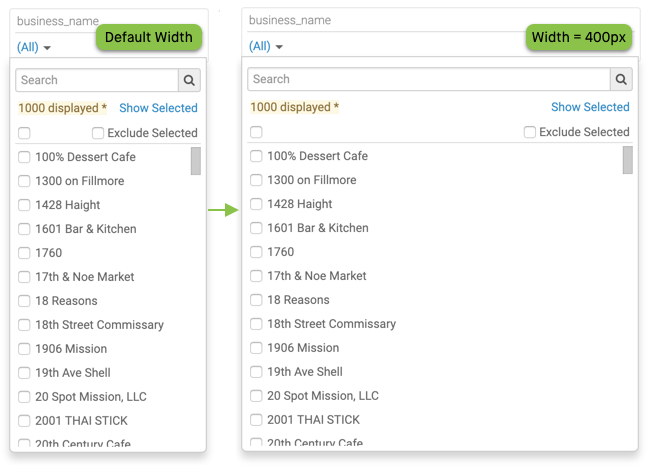Screen dimensions: 650x470
Task: Click the search magnifier icon in the default-width panel
Action: [189, 80]
